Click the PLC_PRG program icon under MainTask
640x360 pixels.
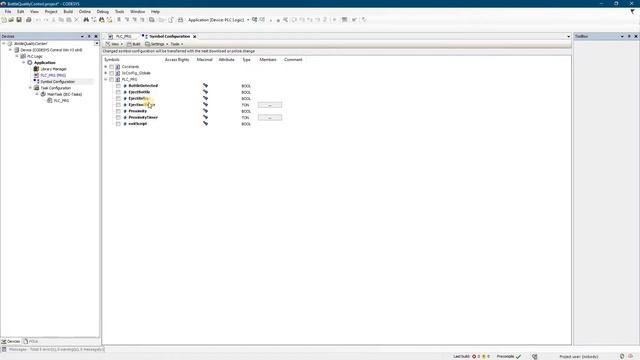coord(50,100)
